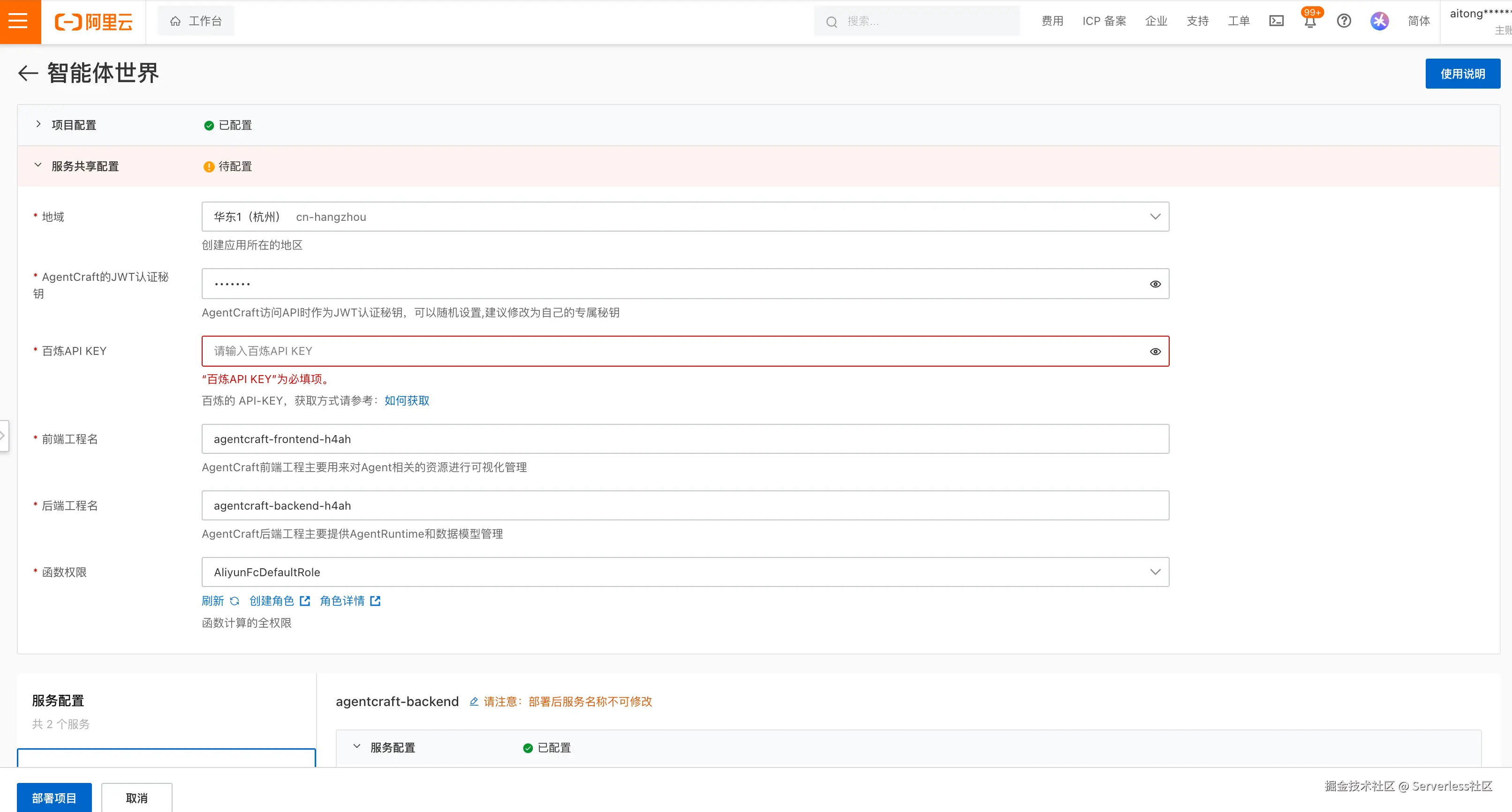Open the colorful AI assistant icon
The width and height of the screenshot is (1512, 812).
(x=1379, y=21)
